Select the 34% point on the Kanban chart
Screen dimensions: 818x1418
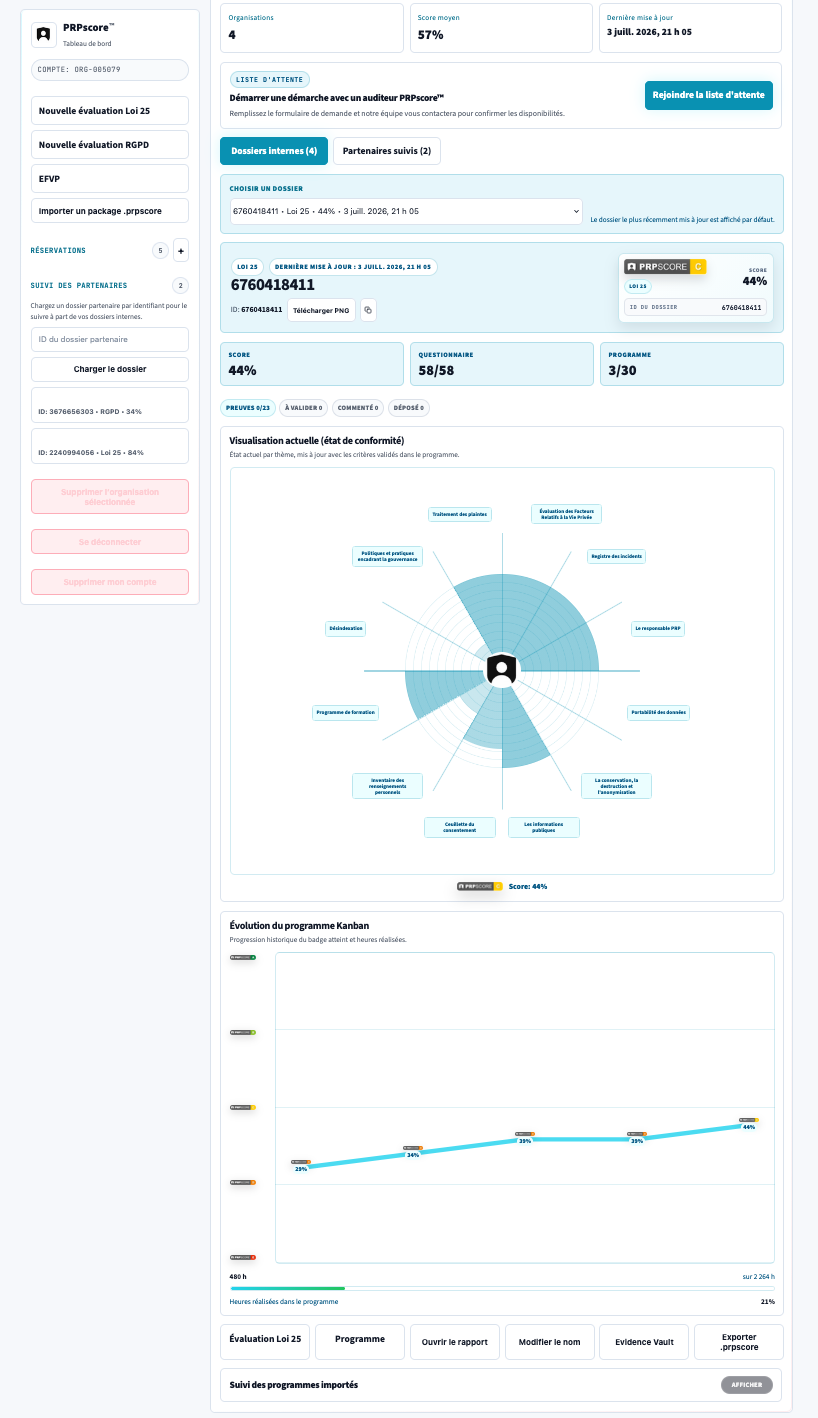(413, 1155)
